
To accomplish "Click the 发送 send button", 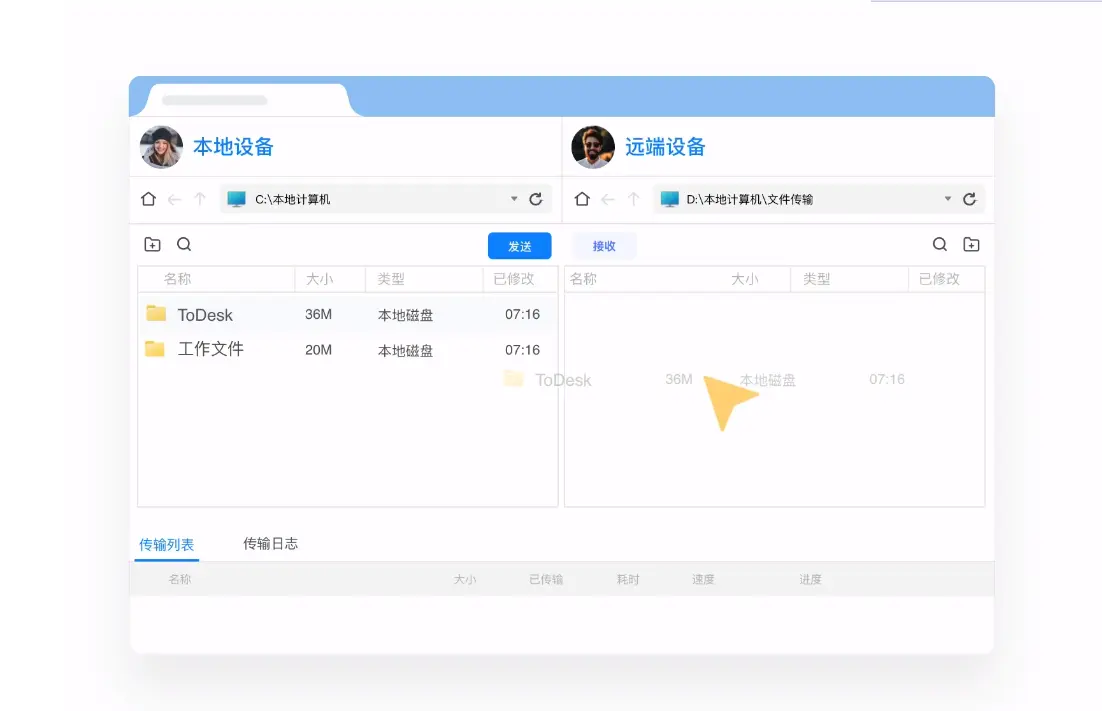I will [519, 246].
